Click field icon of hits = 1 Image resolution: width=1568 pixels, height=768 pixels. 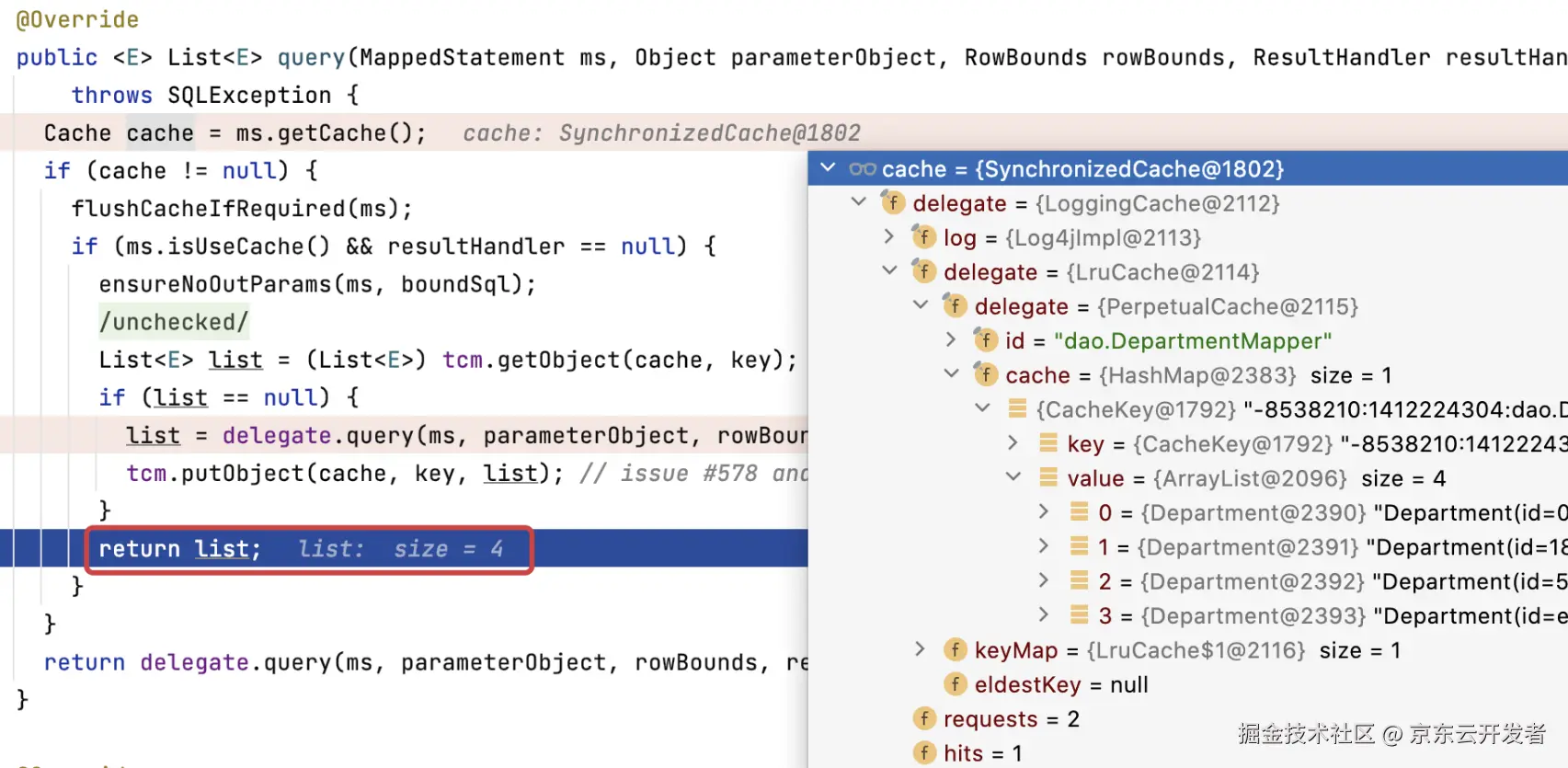click(923, 753)
